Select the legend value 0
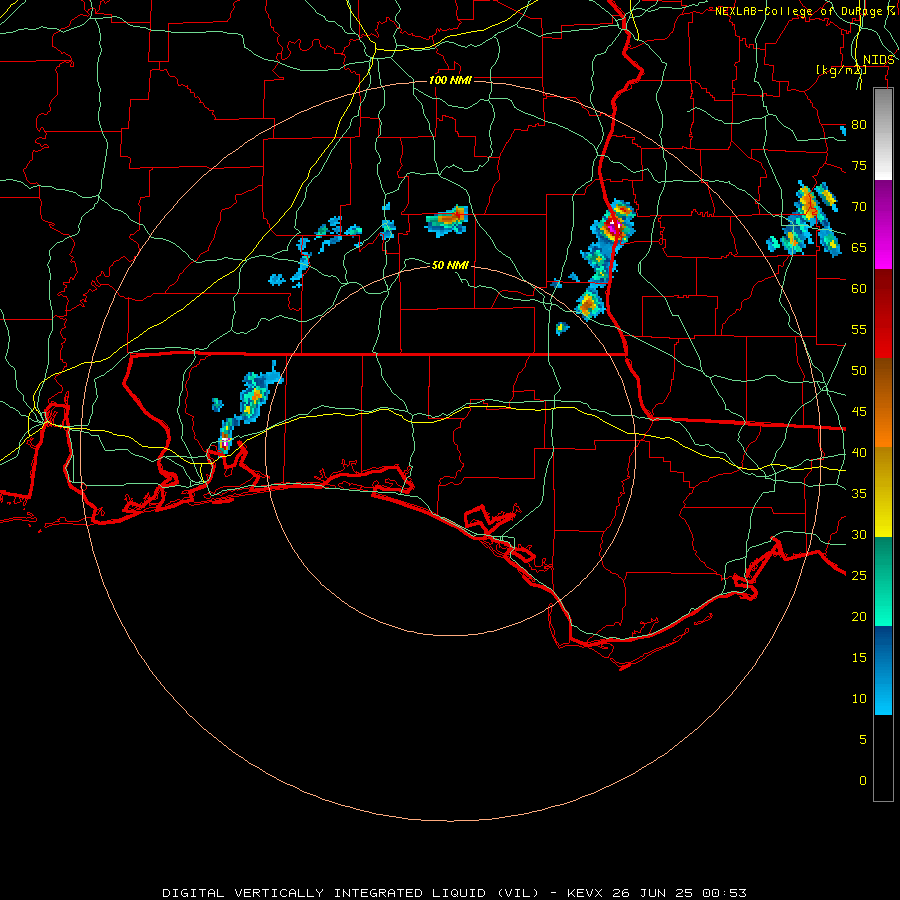 862,781
